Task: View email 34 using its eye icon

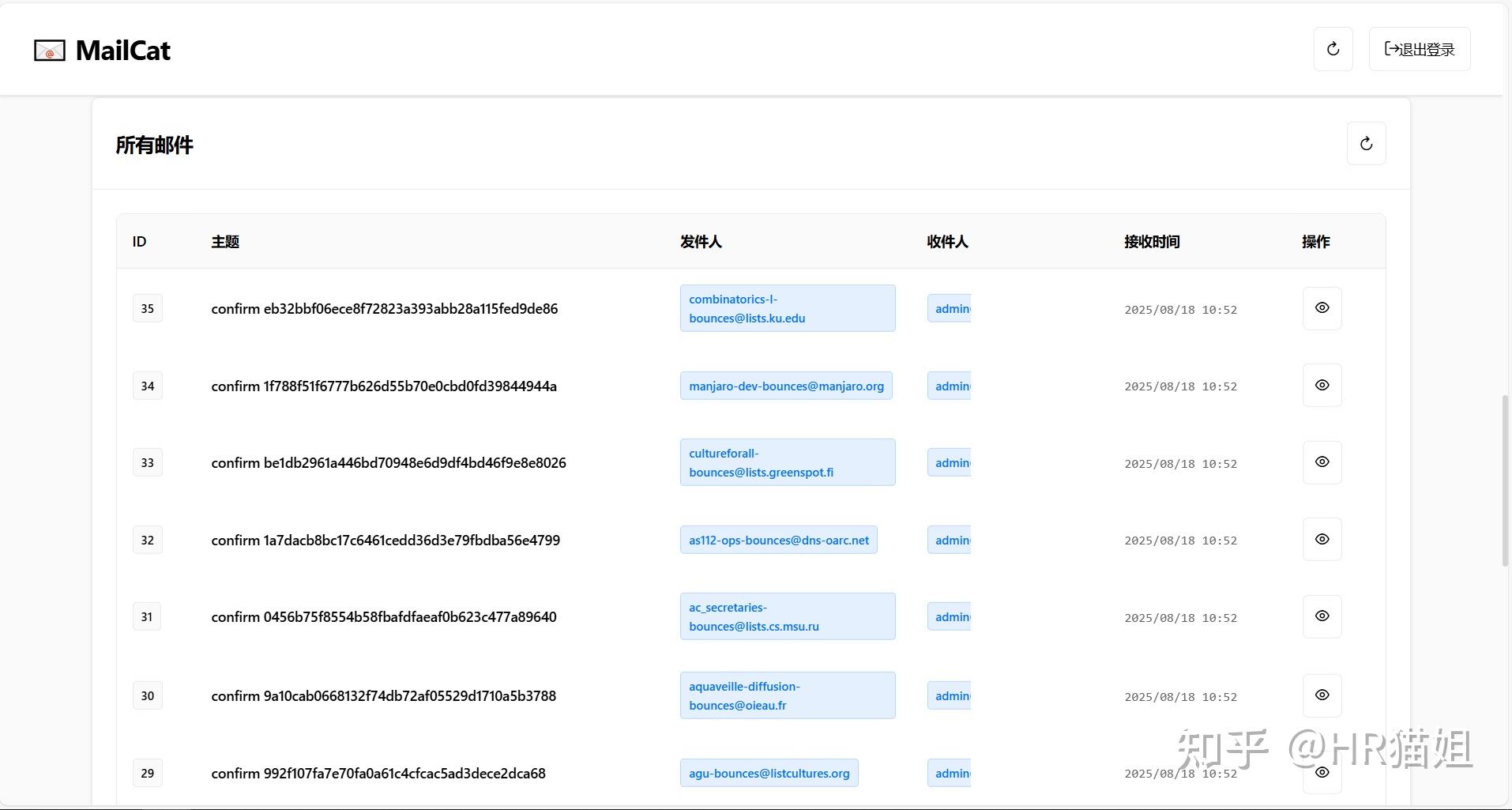Action: (x=1322, y=385)
